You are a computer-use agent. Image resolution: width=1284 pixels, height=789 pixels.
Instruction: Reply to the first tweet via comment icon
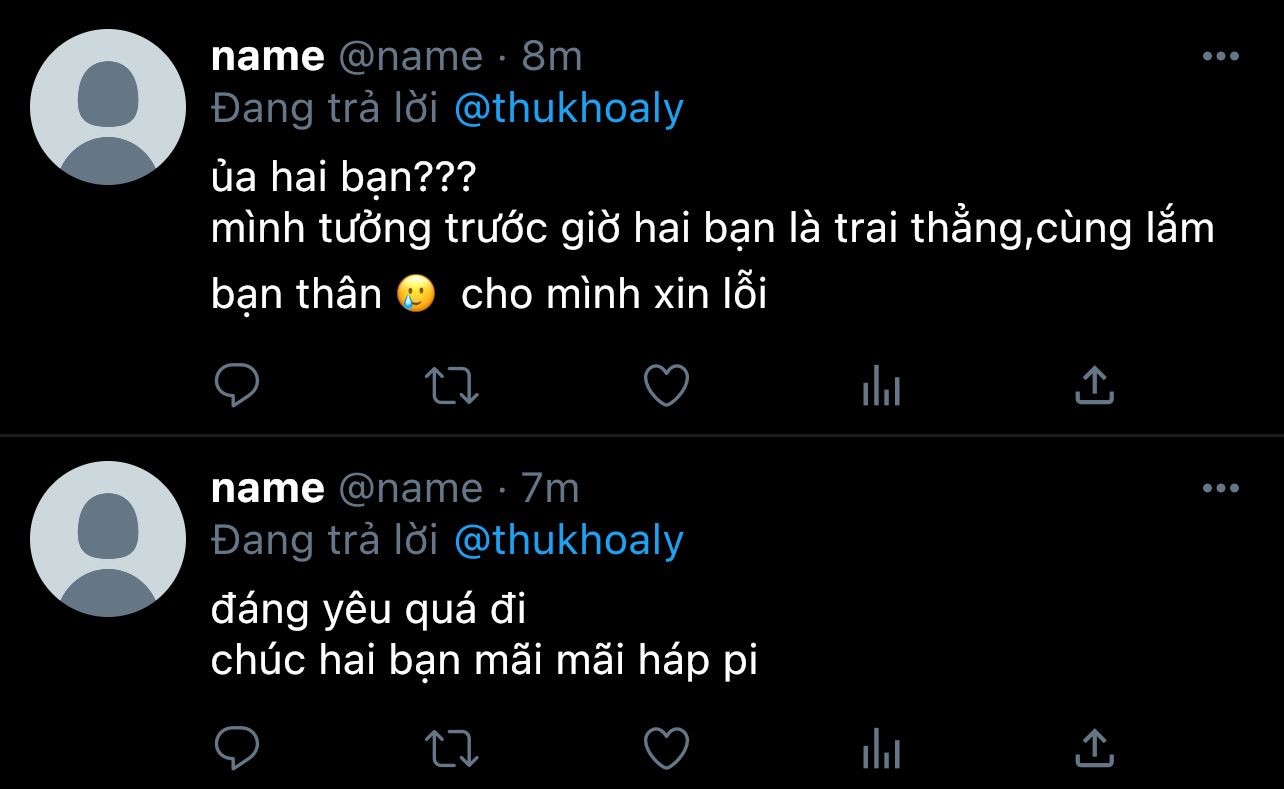pyautogui.click(x=237, y=385)
